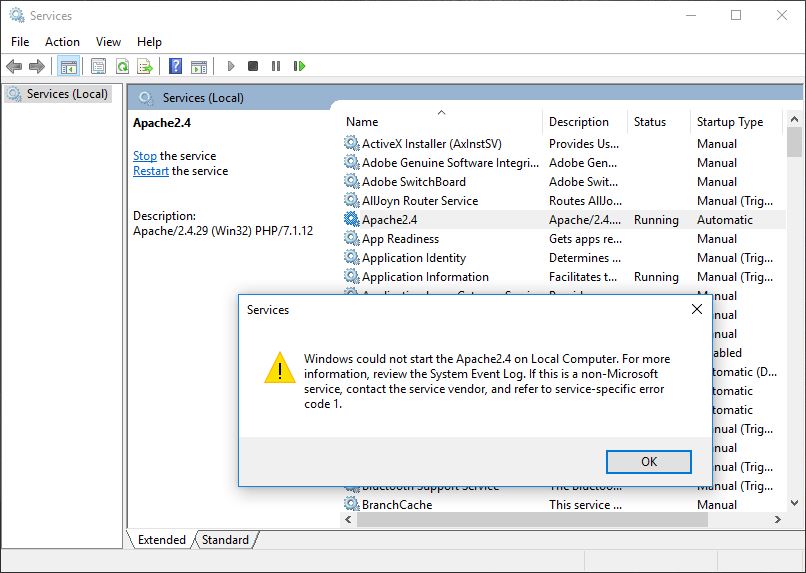Switch to the Standard tab
This screenshot has width=806, height=573.
pos(225,540)
